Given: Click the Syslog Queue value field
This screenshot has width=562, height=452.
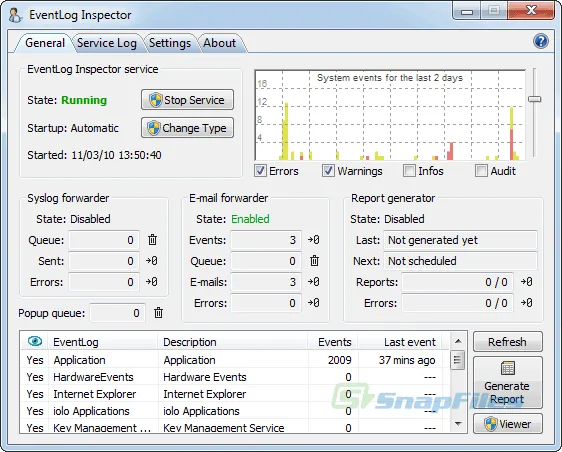Looking at the screenshot, I should point(104,240).
